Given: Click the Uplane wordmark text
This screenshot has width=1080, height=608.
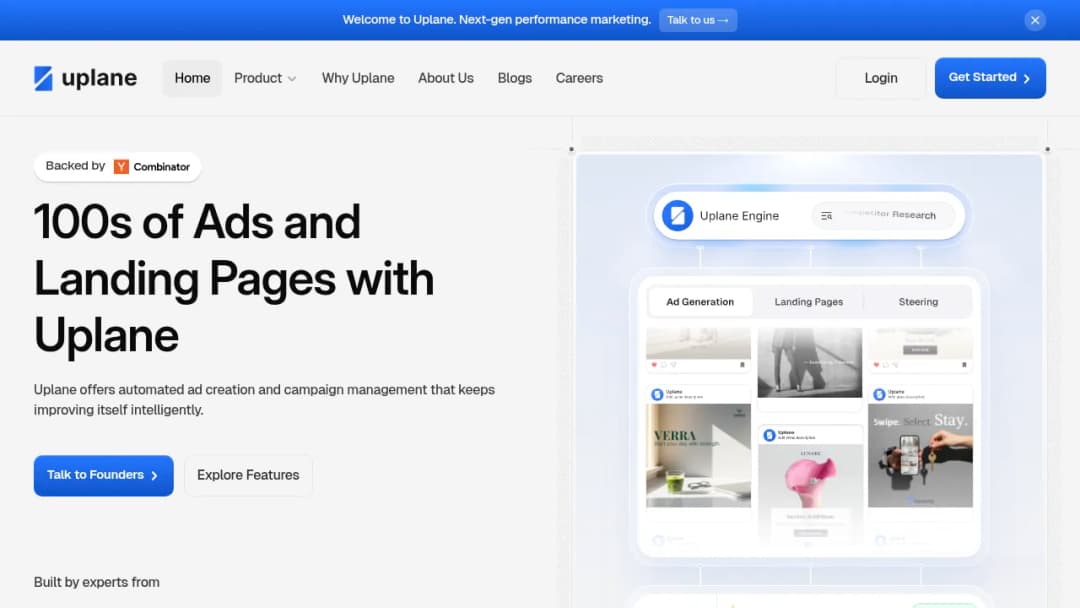Looking at the screenshot, I should click(99, 78).
